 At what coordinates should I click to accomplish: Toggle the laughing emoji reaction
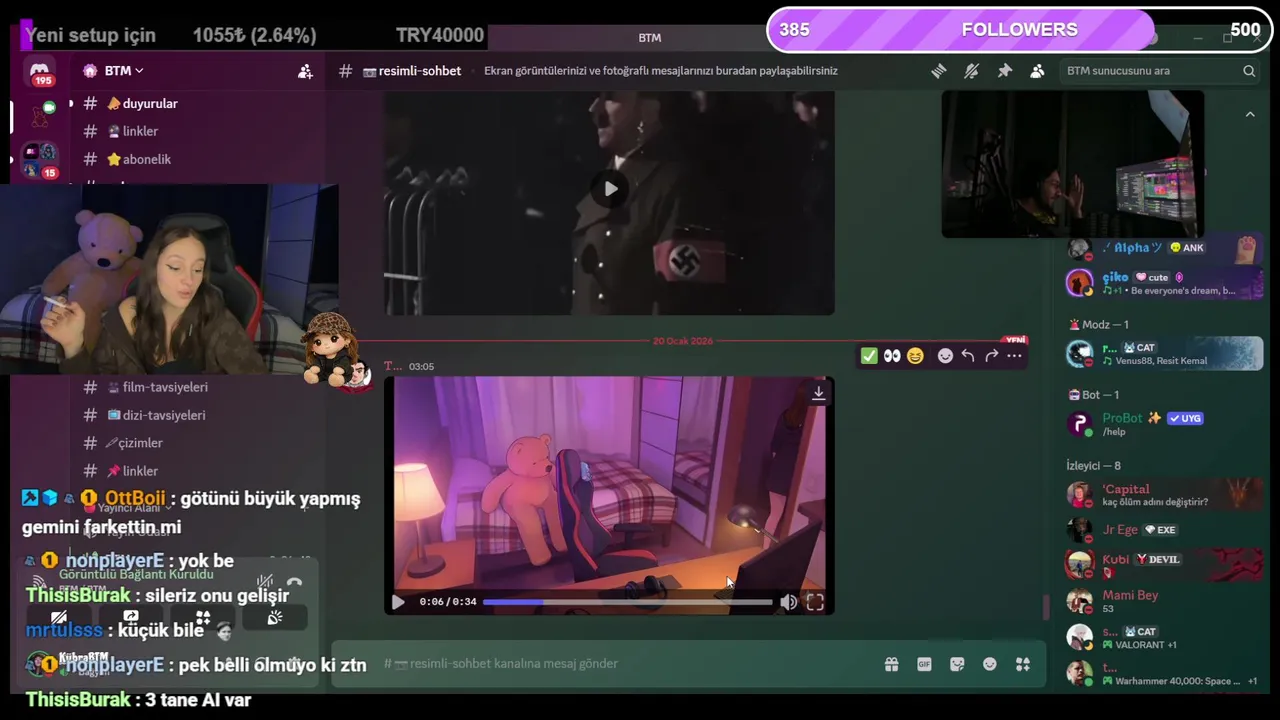coord(915,356)
